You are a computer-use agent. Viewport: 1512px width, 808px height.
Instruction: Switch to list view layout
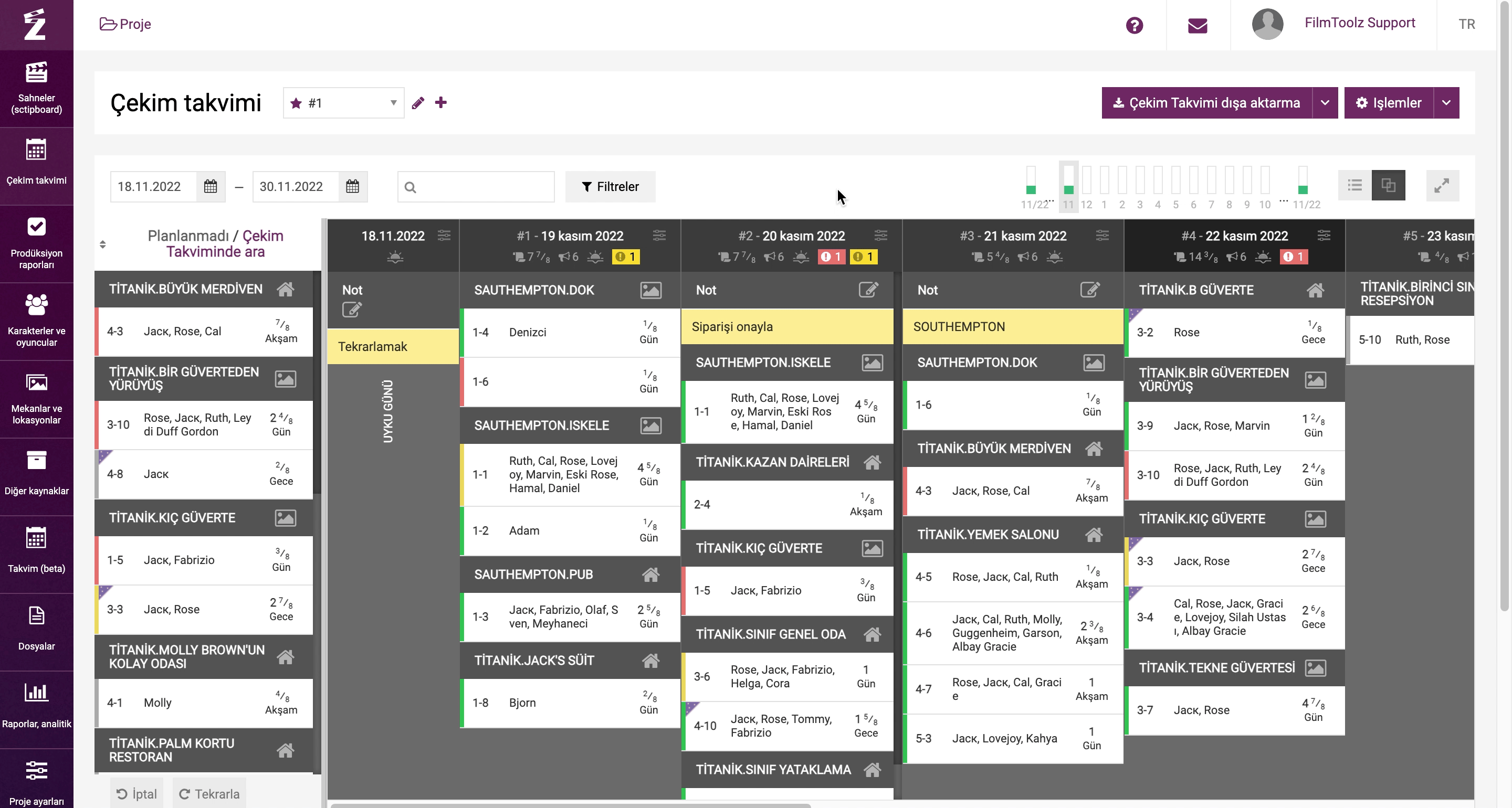pos(1354,186)
